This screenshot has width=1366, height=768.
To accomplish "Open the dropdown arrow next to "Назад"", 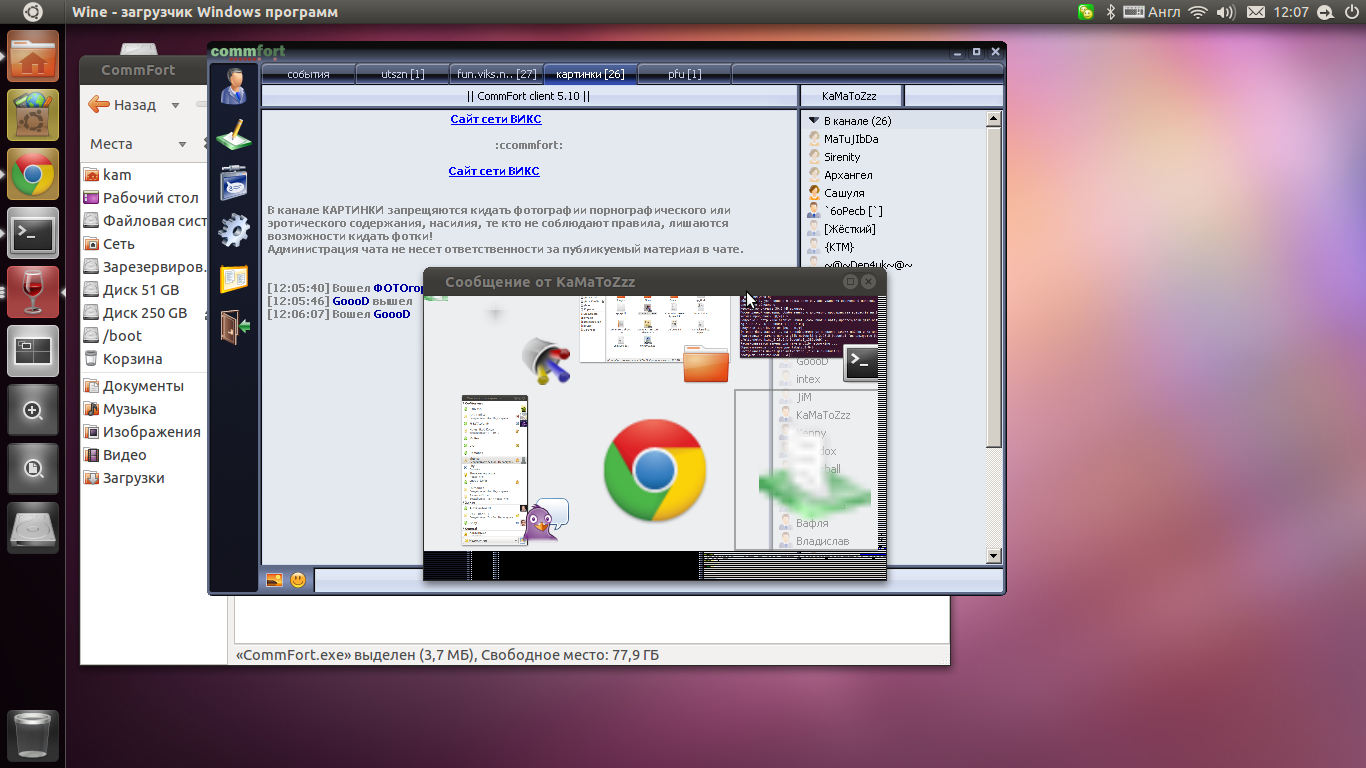I will click(175, 105).
